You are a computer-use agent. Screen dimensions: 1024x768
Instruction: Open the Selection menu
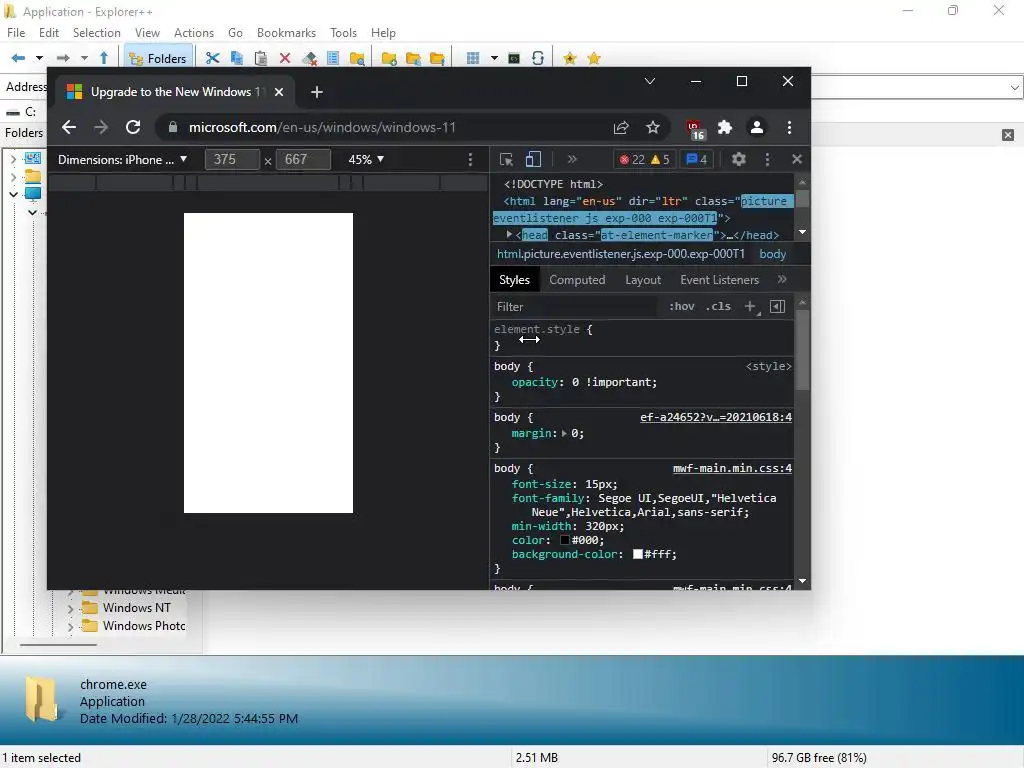point(97,33)
